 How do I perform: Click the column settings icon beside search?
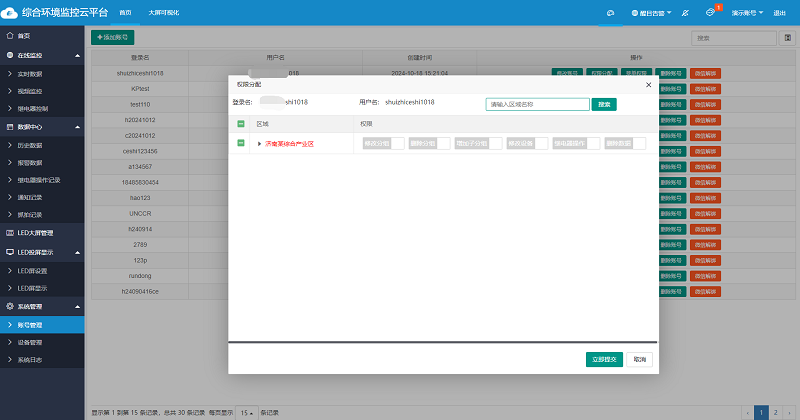pyautogui.click(x=787, y=37)
